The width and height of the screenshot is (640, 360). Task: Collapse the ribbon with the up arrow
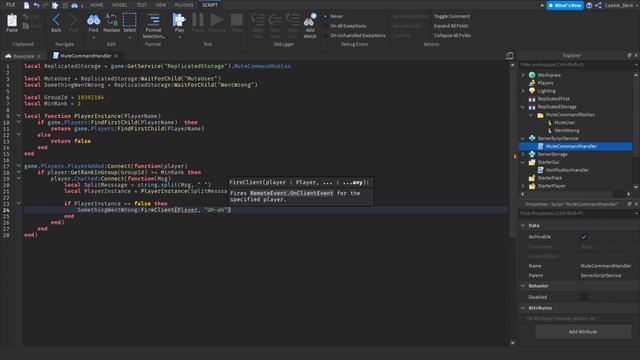pyautogui.click(x=542, y=5)
